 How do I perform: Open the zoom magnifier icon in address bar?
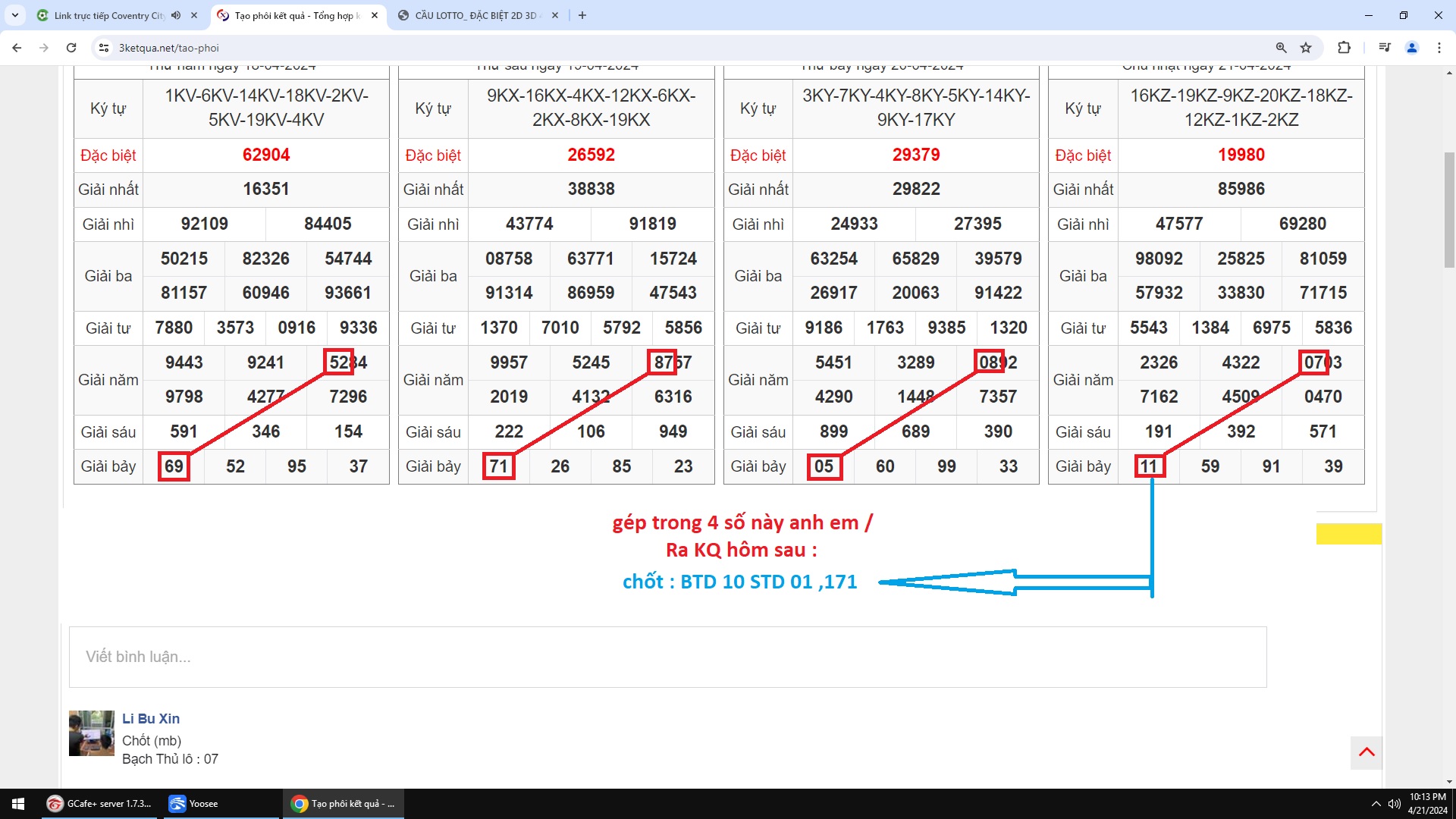pos(1281,48)
